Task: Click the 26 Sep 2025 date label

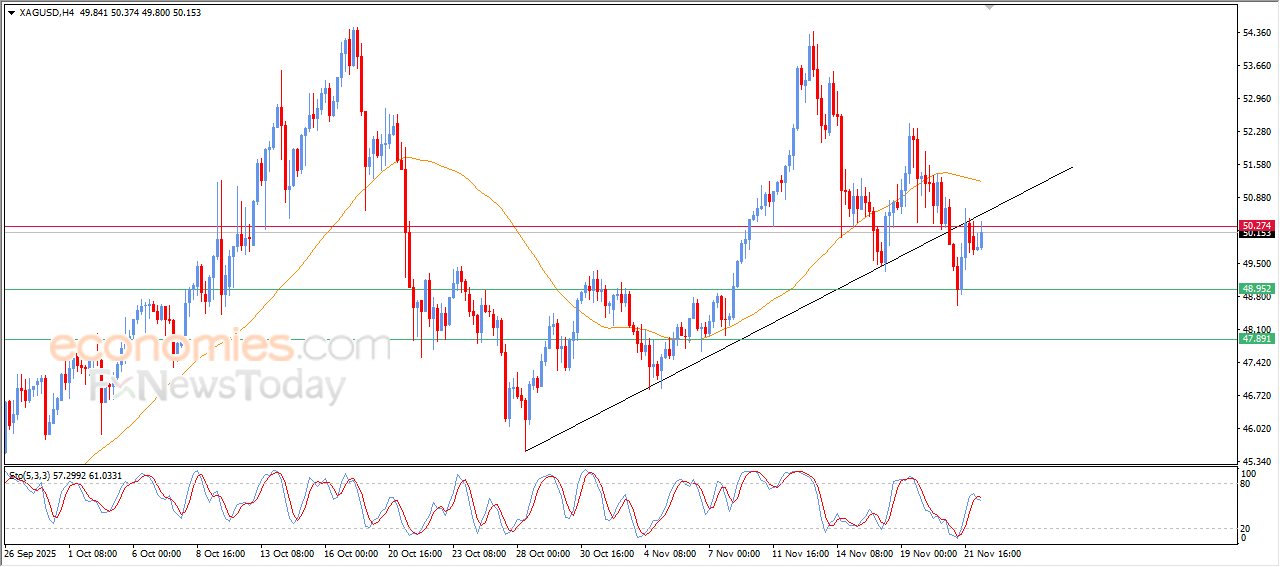Action: 31,552
